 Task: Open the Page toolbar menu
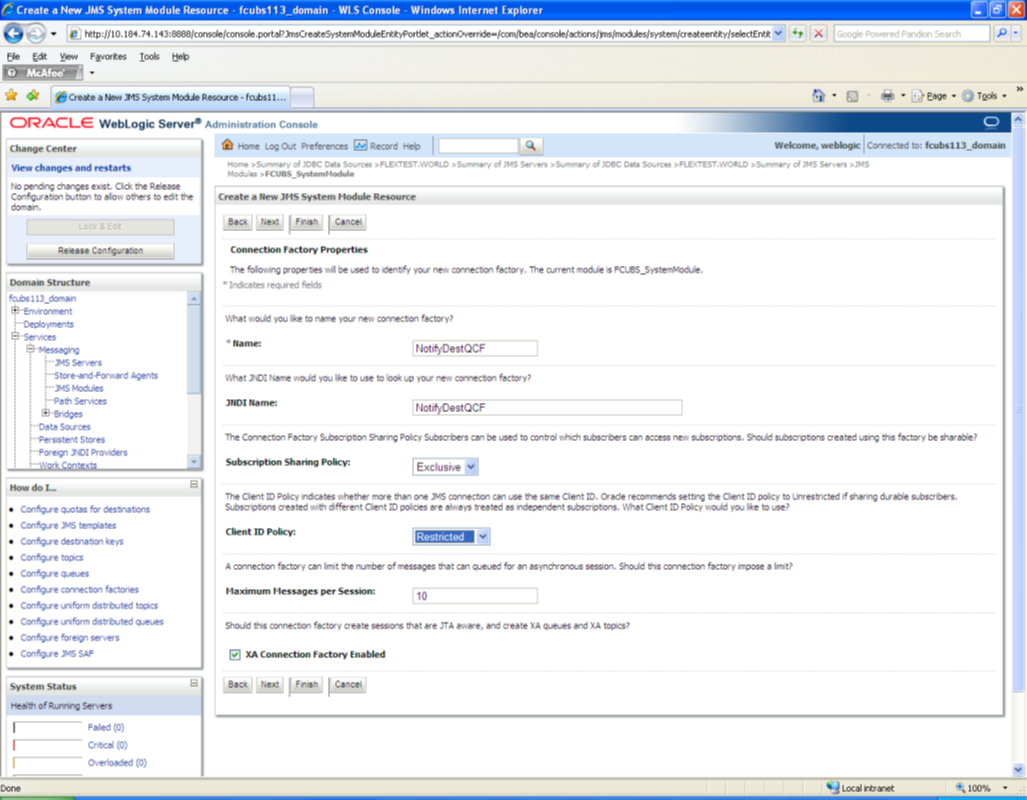(935, 96)
